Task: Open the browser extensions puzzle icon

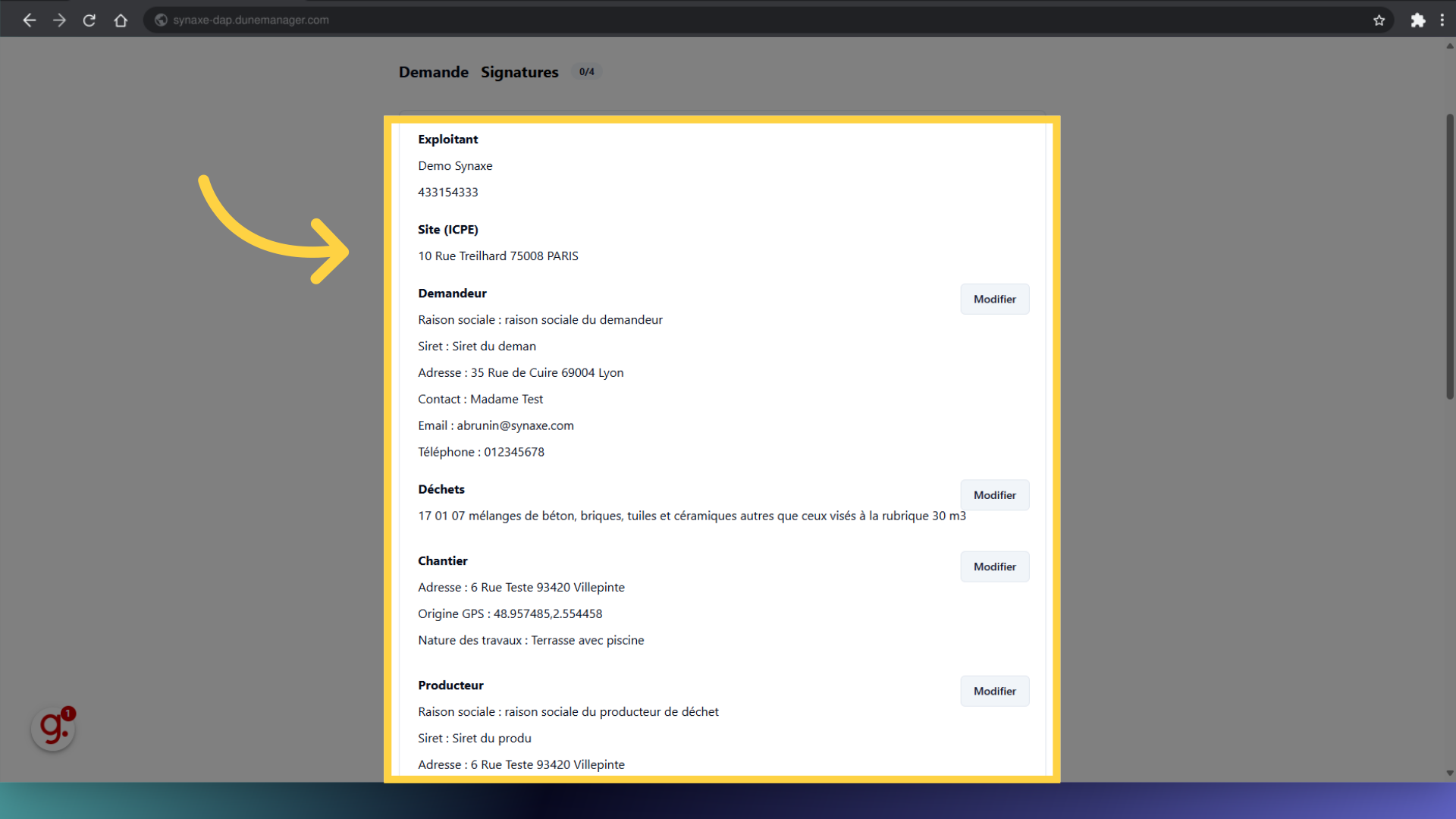Action: pos(1417,20)
